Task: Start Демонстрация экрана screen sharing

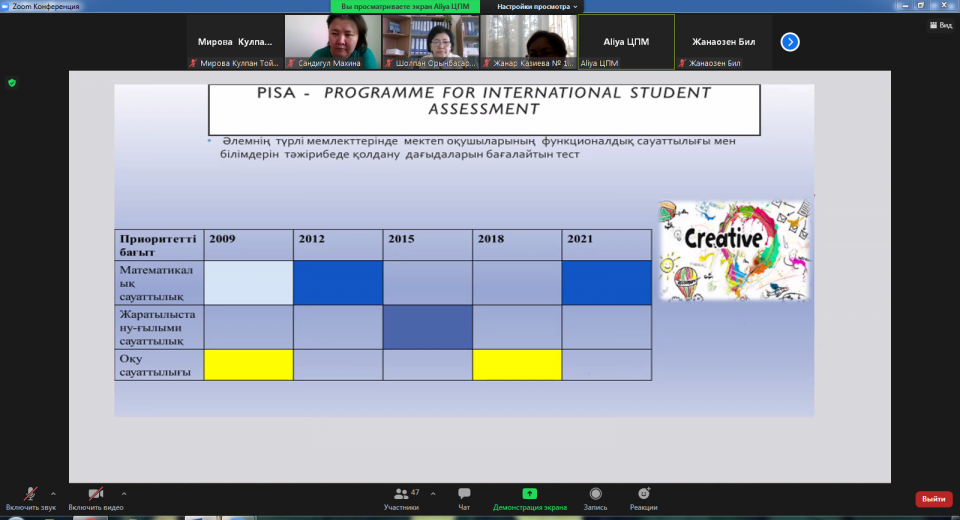Action: (x=530, y=499)
